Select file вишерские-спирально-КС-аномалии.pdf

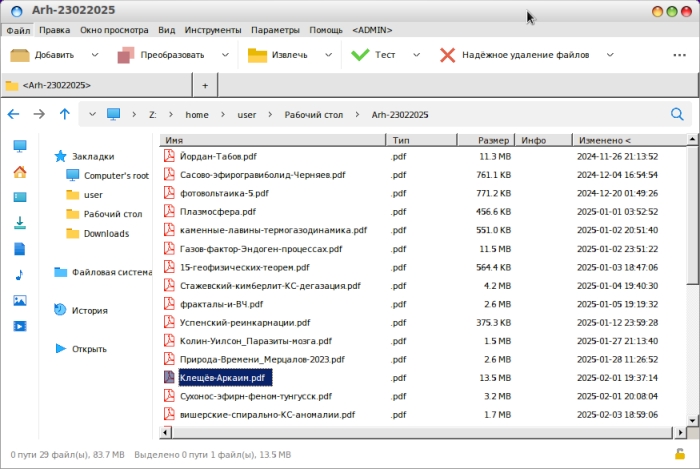267,415
